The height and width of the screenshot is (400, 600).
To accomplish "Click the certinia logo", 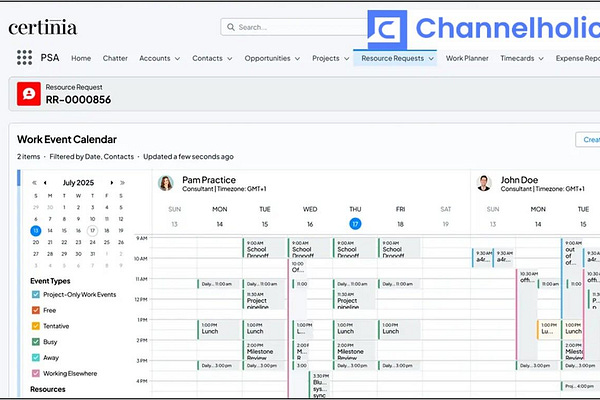I will (x=43, y=27).
